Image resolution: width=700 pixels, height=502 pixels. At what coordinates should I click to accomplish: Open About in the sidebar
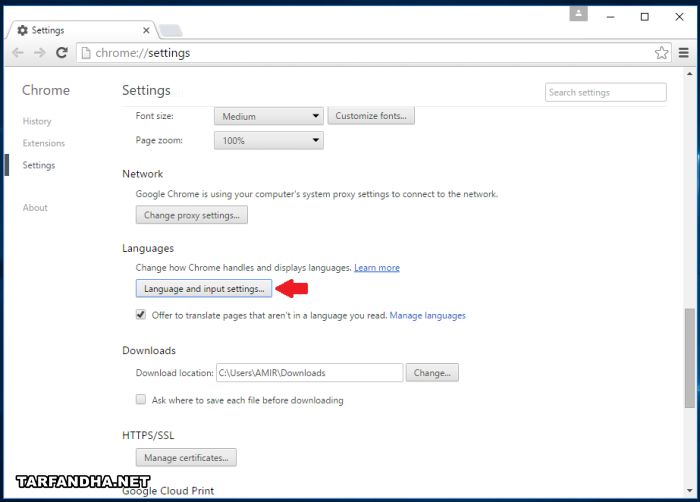tap(35, 208)
